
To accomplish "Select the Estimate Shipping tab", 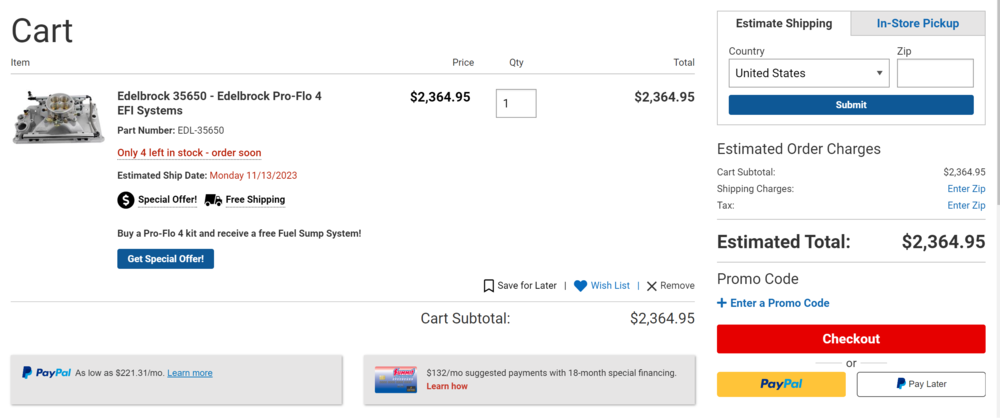I will [784, 24].
